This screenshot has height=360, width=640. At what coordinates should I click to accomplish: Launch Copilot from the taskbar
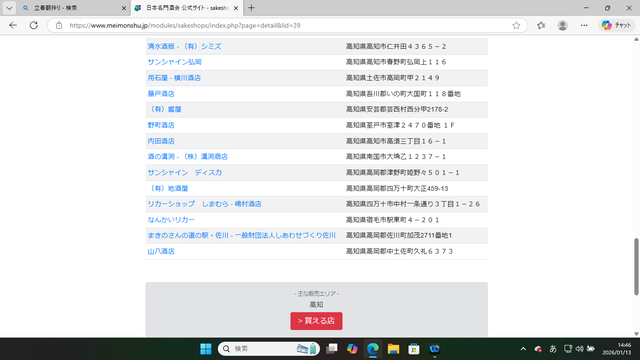click(x=352, y=349)
